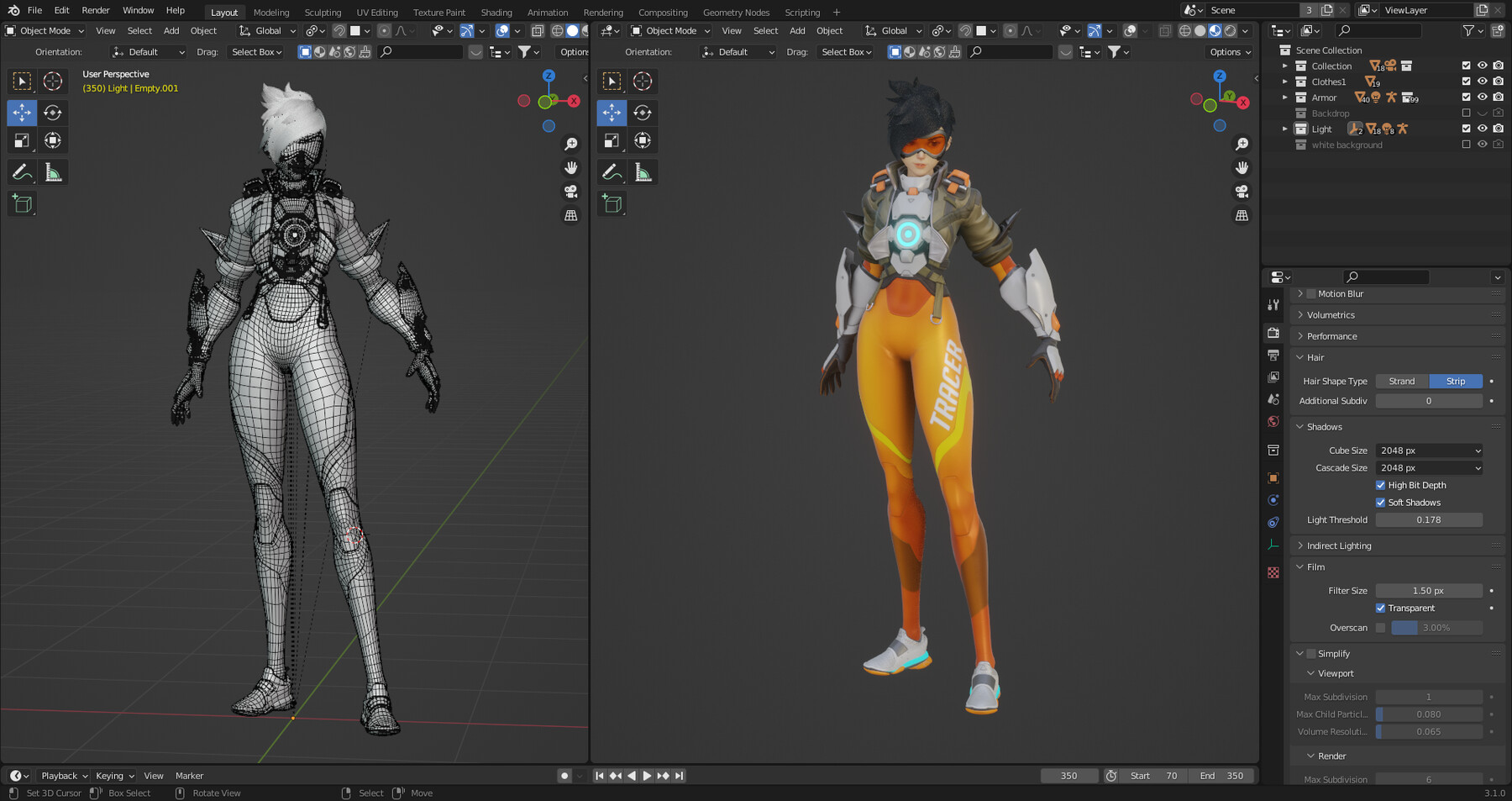Screen dimensions: 1512x801
Task: Enable the High Bit Depth checkbox
Action: [1380, 485]
